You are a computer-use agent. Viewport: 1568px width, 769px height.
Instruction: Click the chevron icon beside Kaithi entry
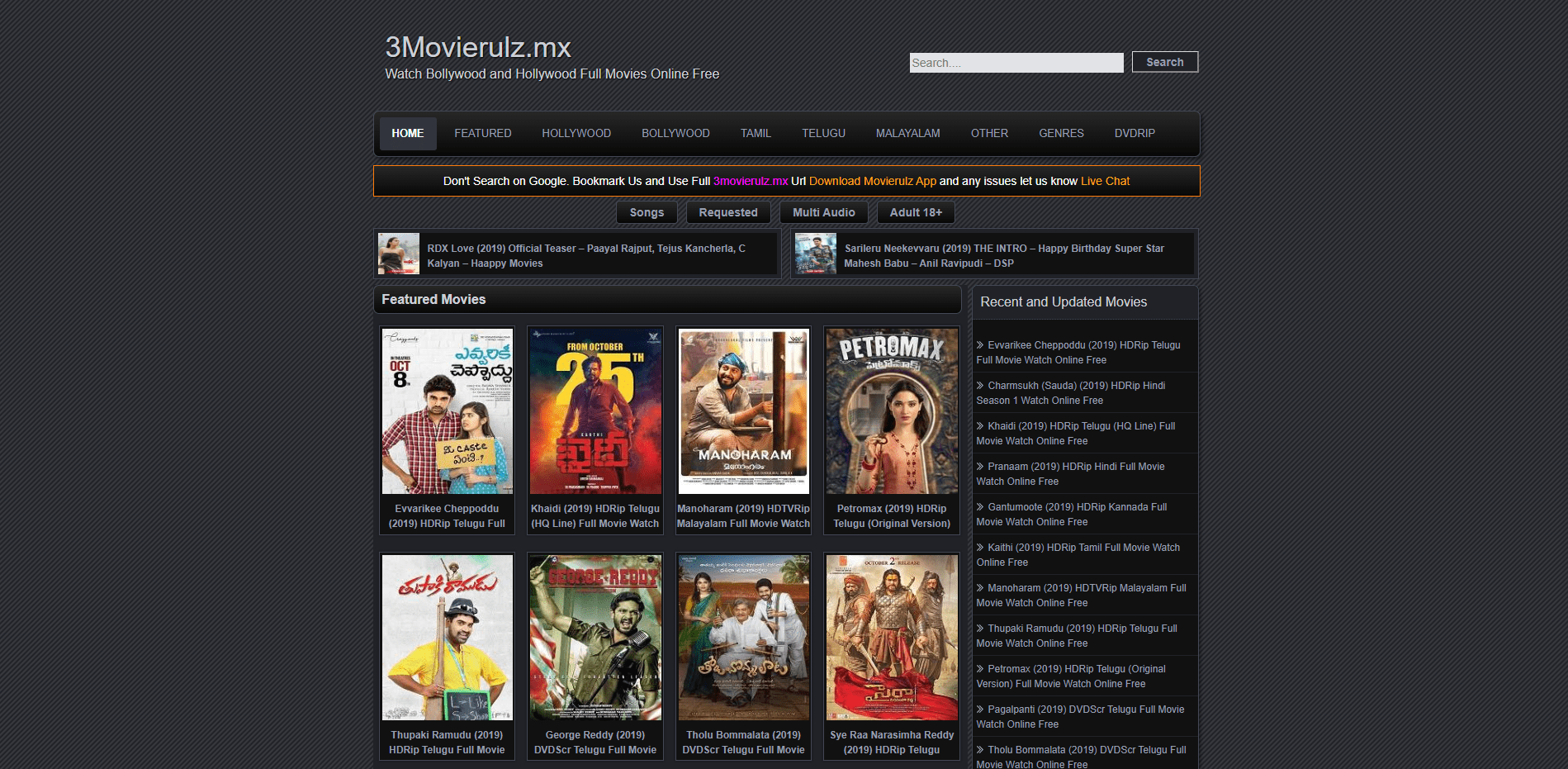coord(980,548)
